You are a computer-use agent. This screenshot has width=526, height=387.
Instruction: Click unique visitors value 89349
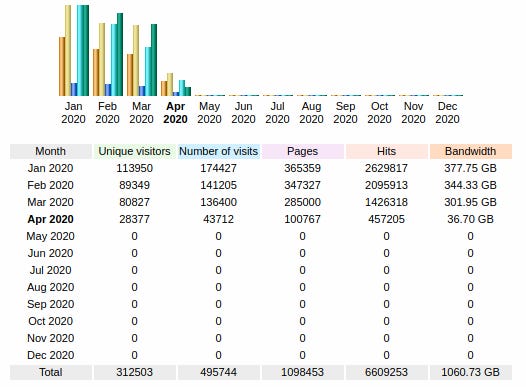[135, 185]
